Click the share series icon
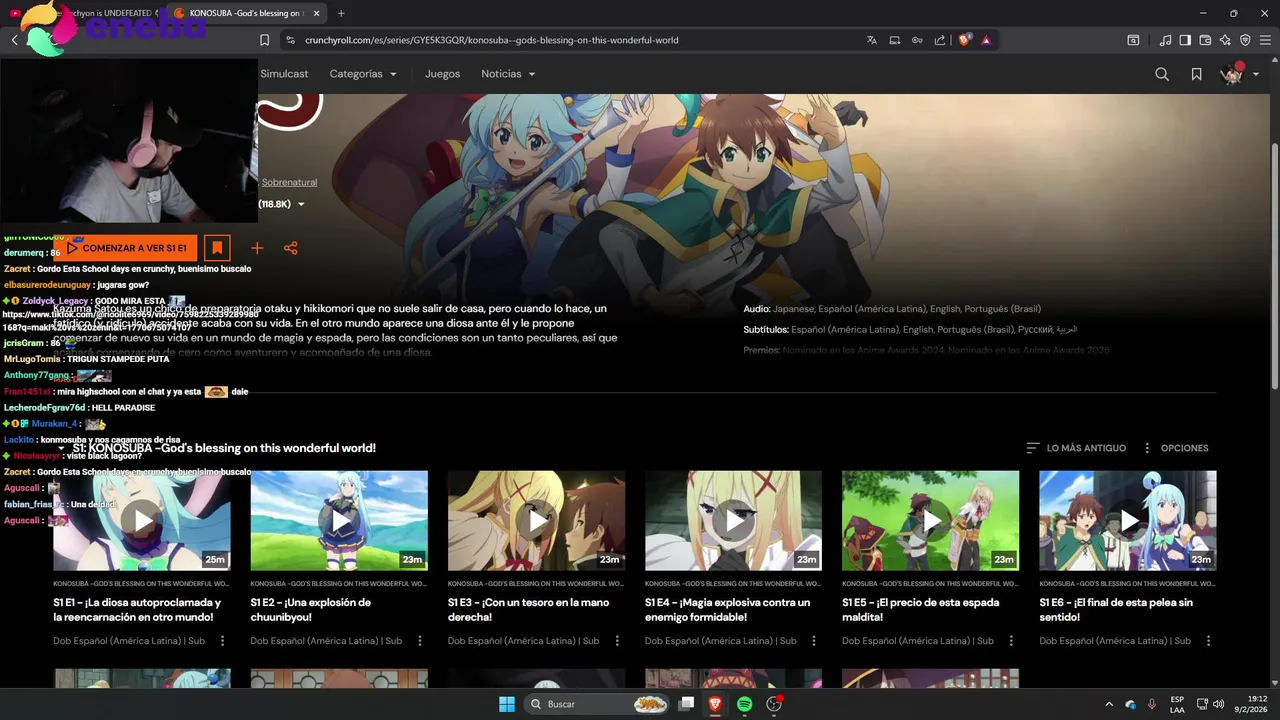The image size is (1280, 720). pos(290,248)
